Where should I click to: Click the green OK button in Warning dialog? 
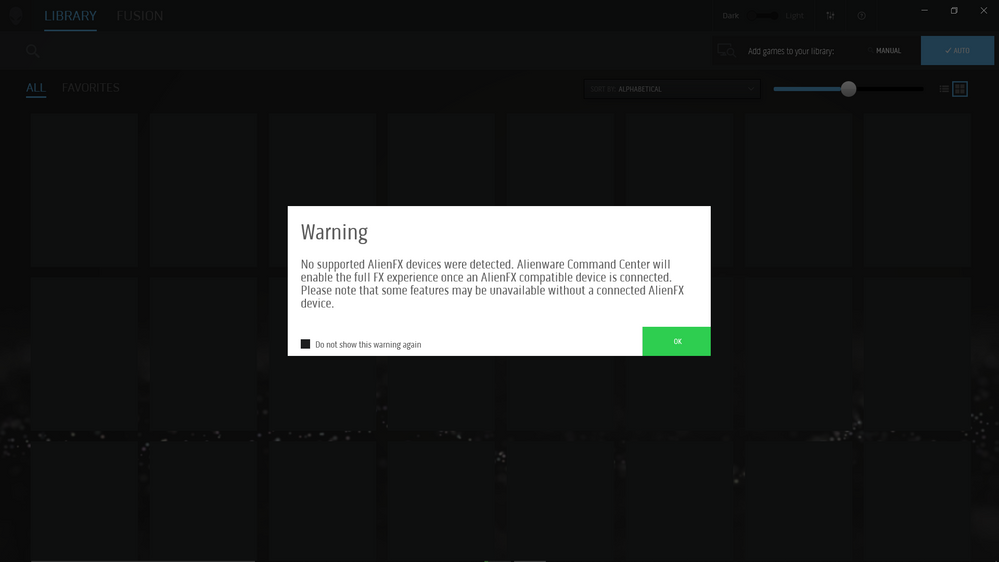coord(676,342)
